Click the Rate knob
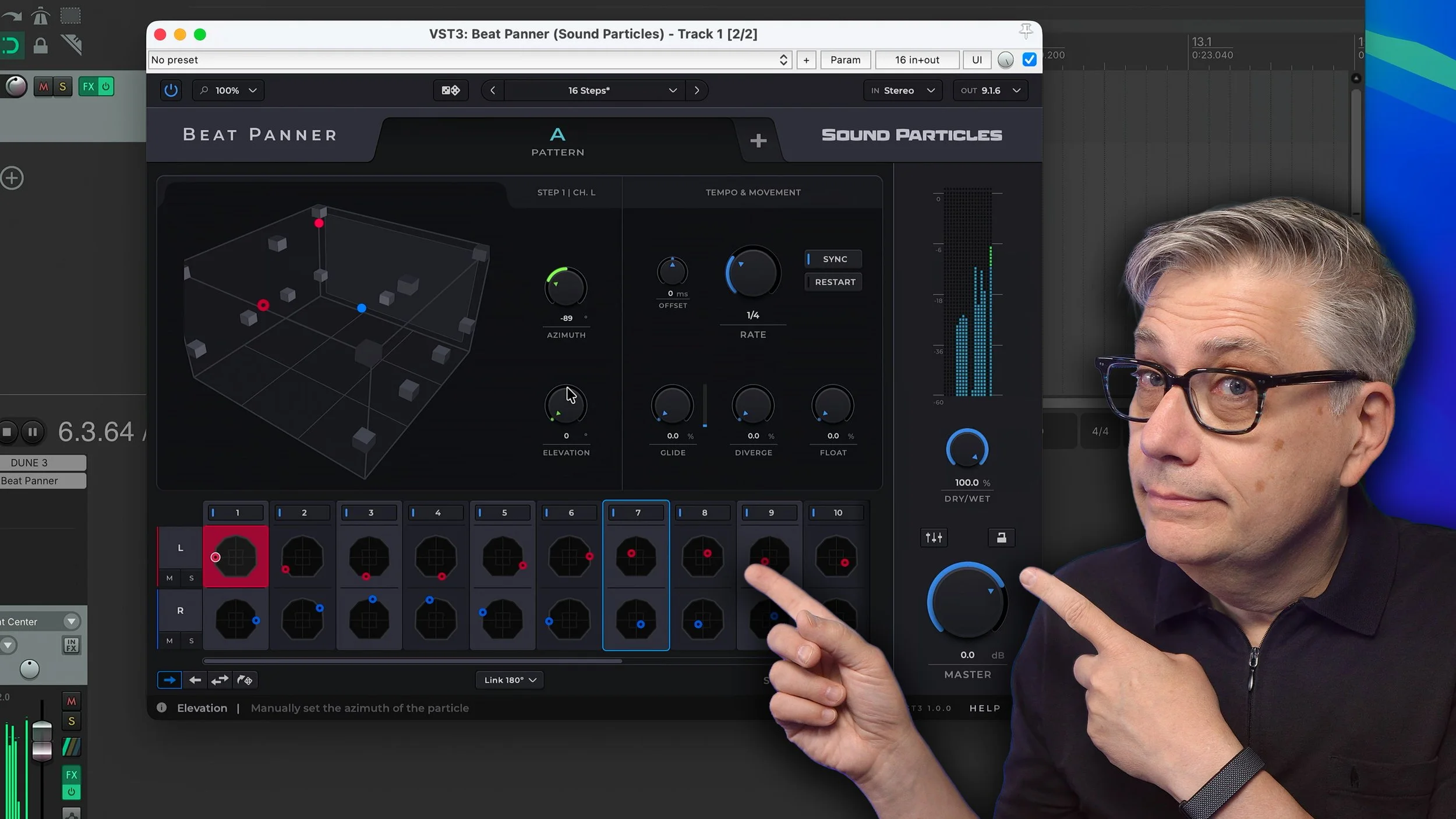The height and width of the screenshot is (819, 1456). [x=752, y=273]
